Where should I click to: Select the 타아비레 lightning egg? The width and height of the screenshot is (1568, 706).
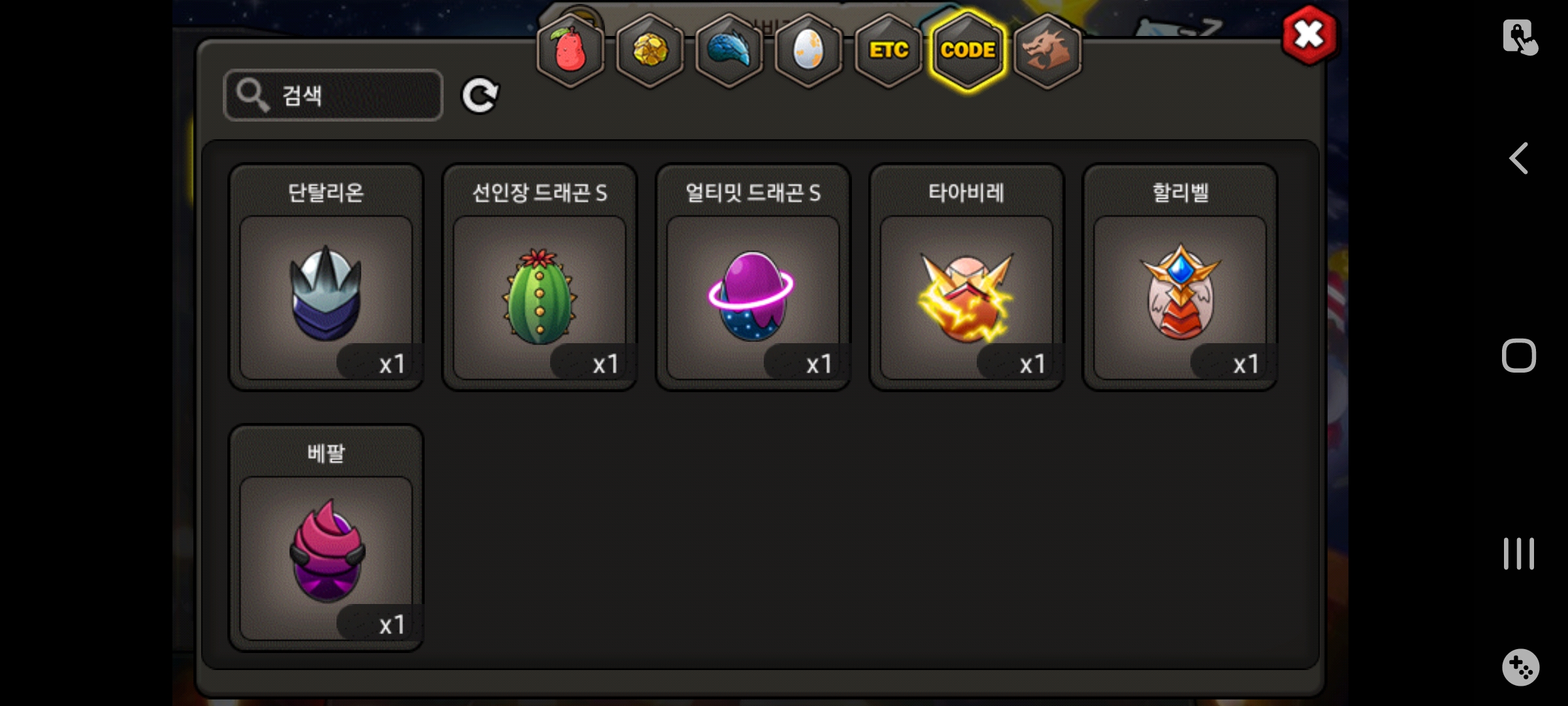coord(967,277)
